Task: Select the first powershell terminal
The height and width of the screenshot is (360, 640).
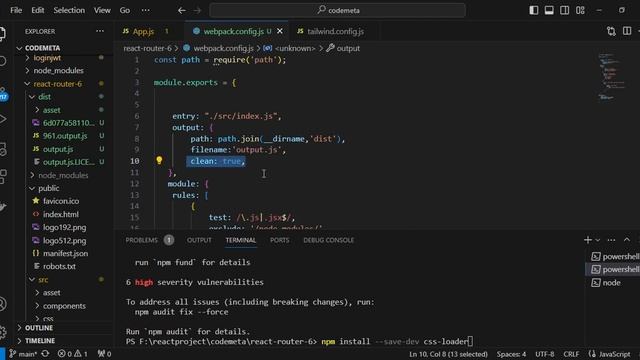Action: (615, 256)
